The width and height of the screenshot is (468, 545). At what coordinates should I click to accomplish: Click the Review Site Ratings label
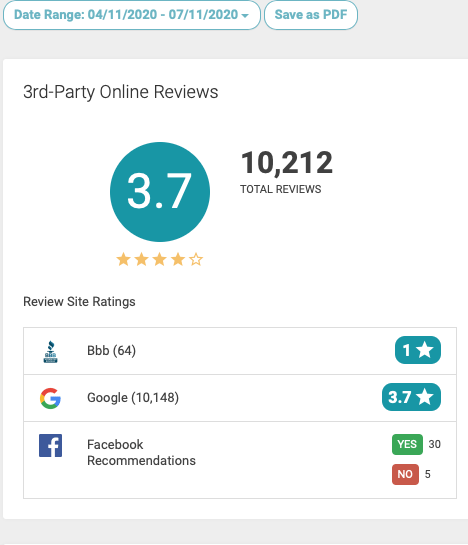pyautogui.click(x=79, y=302)
